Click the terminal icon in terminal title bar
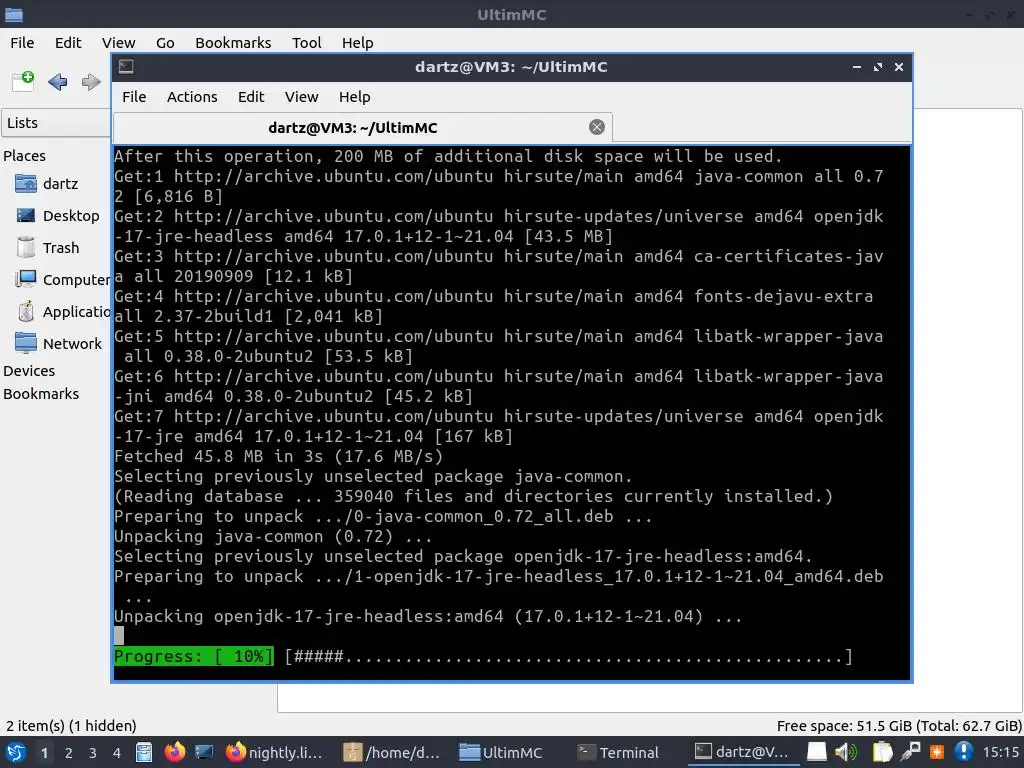The image size is (1024, 768). coord(126,67)
